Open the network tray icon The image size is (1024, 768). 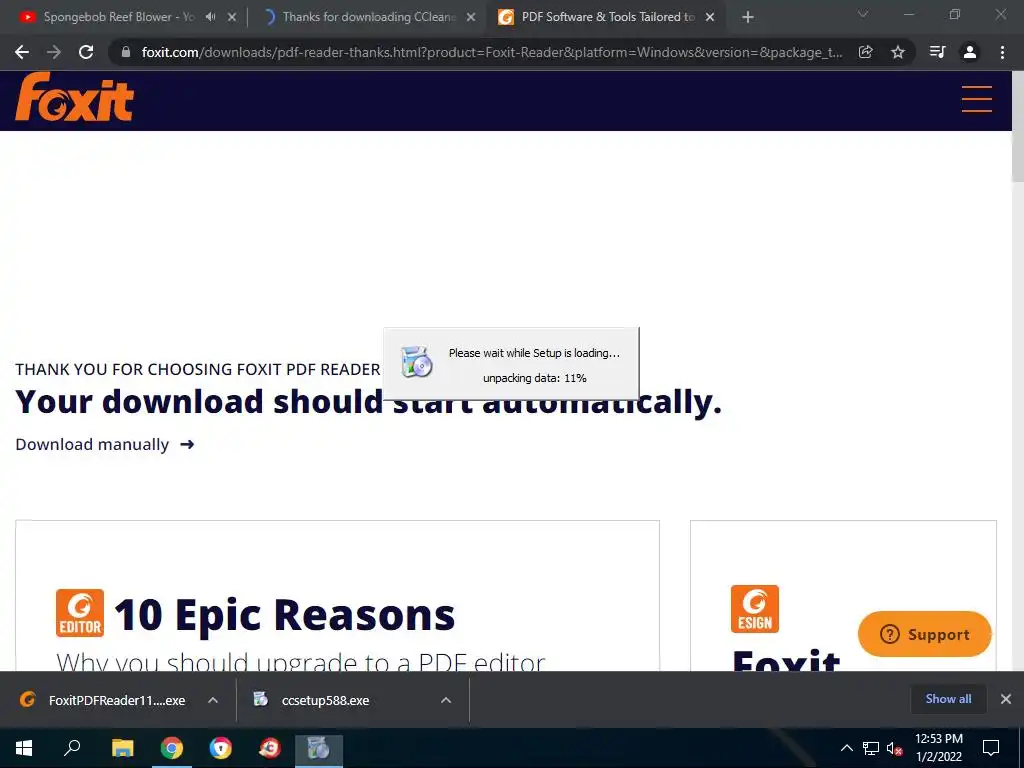click(871, 748)
